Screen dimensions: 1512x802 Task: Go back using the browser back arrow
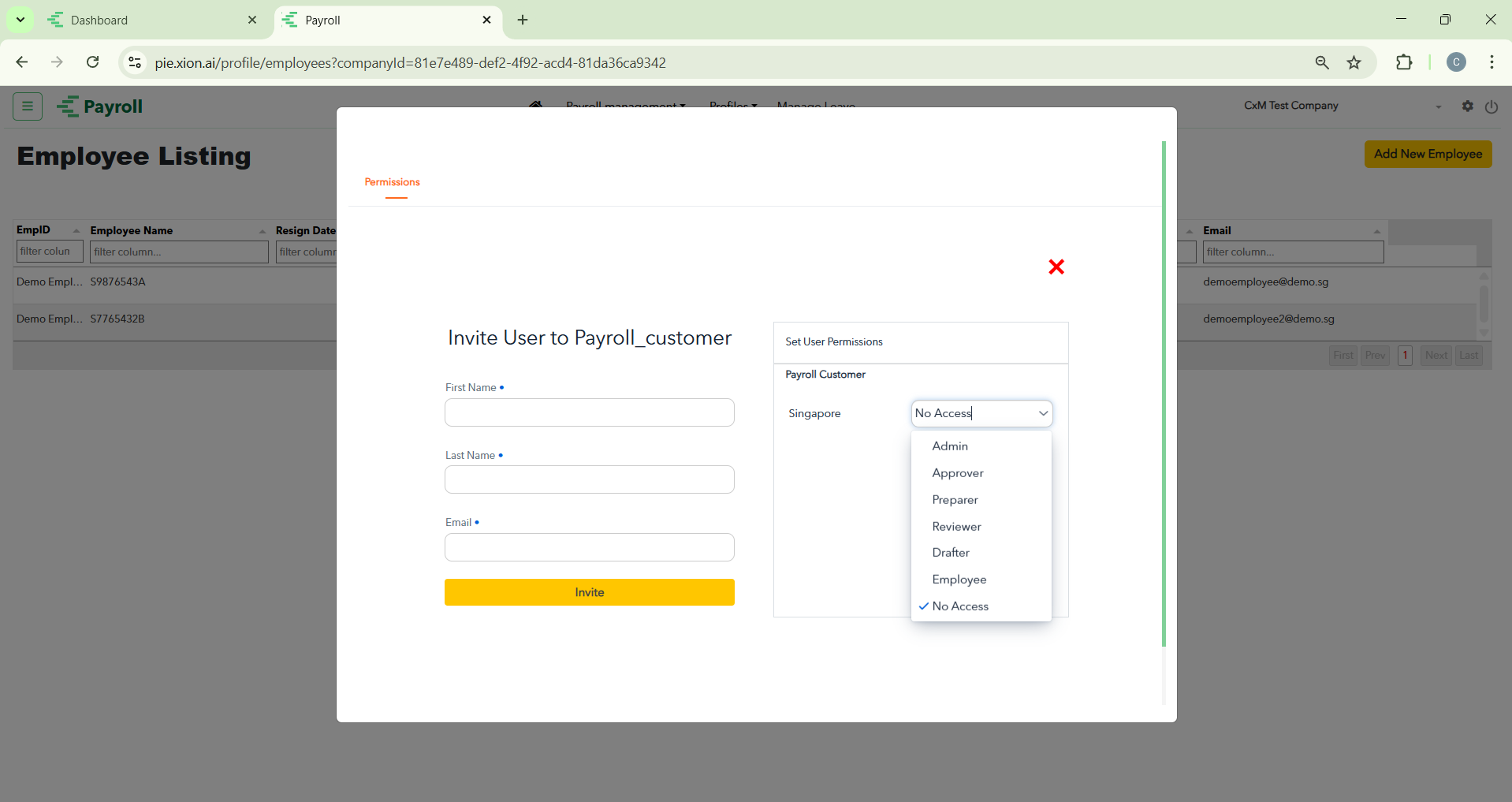click(22, 62)
